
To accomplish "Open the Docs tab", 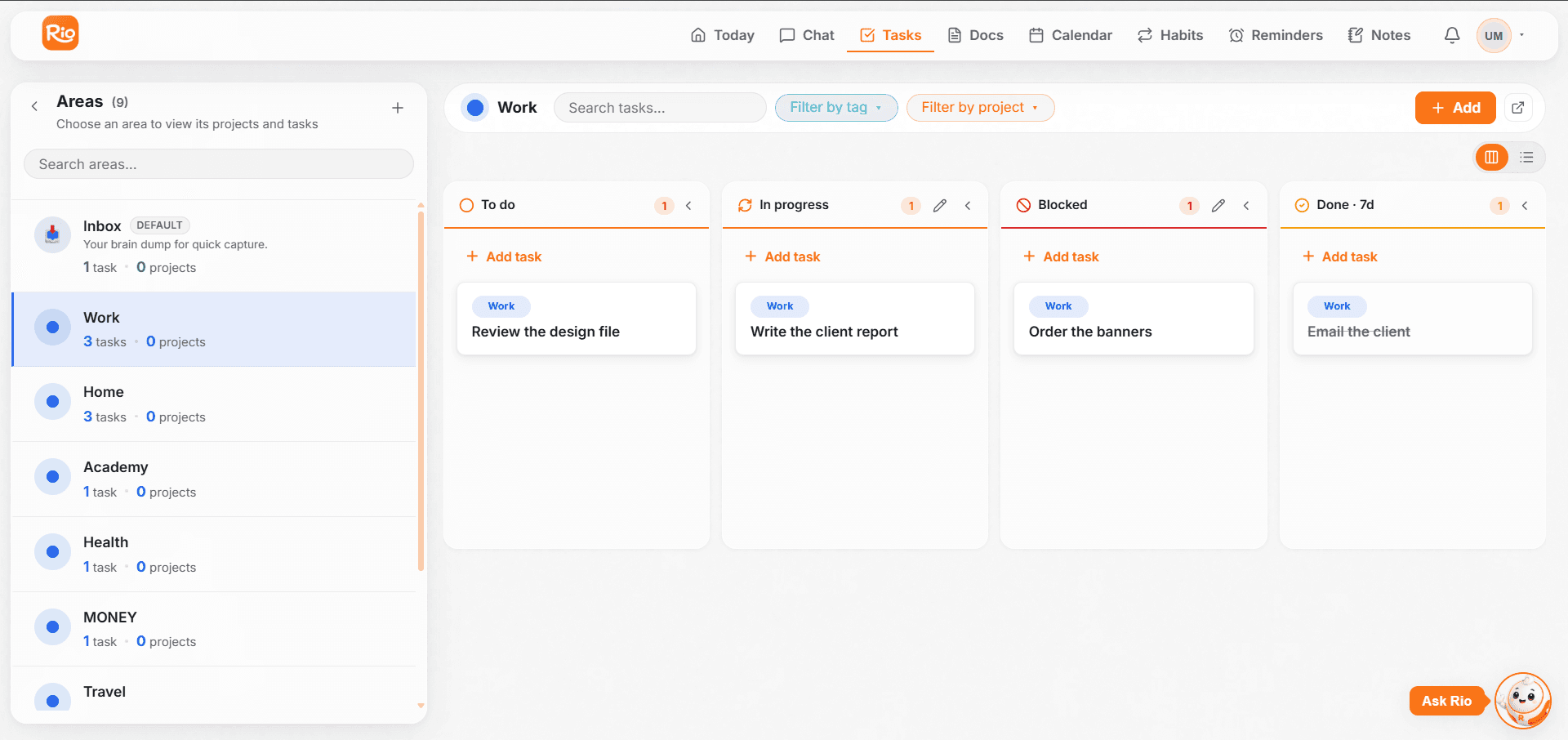I will click(x=976, y=35).
